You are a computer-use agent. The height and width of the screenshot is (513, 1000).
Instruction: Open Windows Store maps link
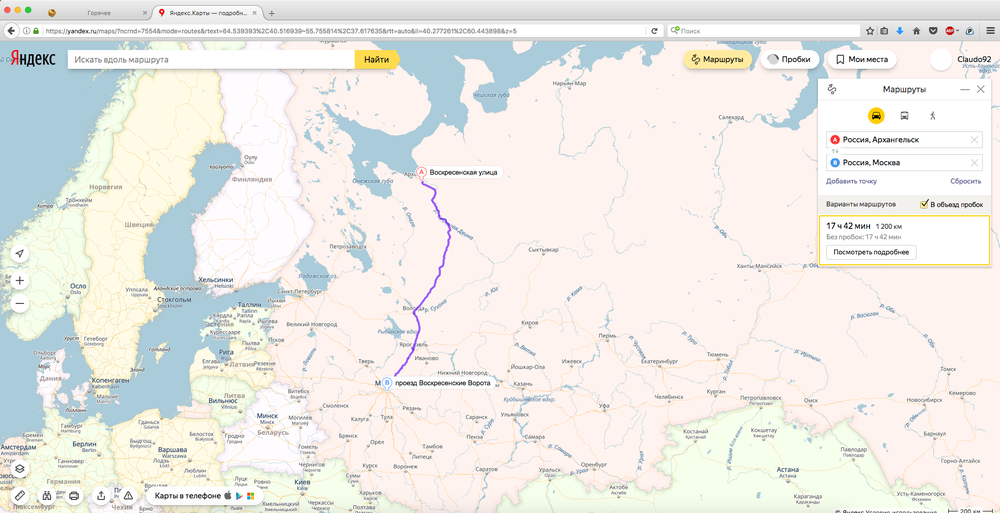pos(251,496)
